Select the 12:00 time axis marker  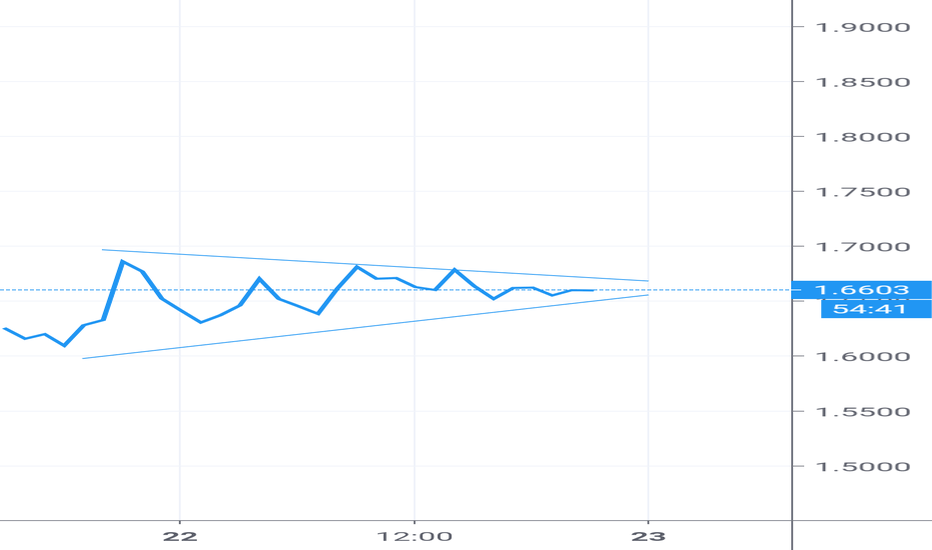pos(414,536)
